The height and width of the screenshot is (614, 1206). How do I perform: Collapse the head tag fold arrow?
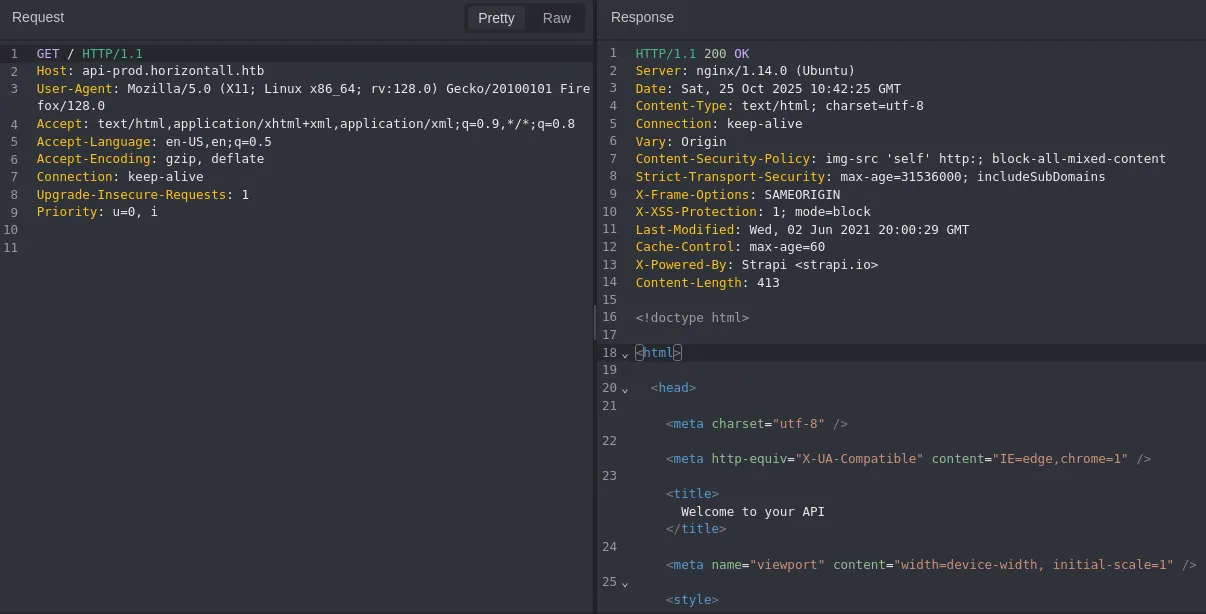pos(625,389)
